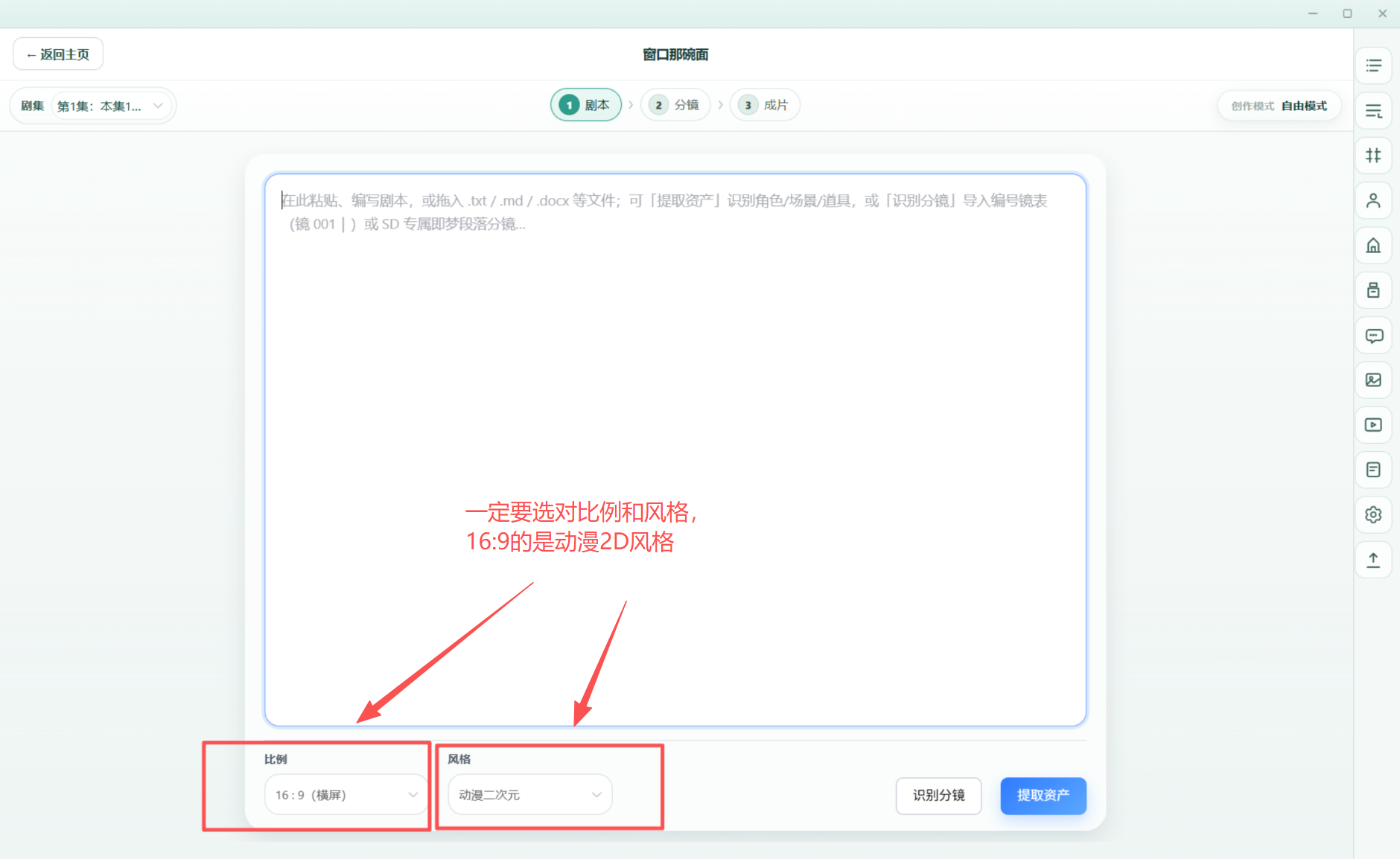Screen dimensions: 1400x859
Task: Open the paragraph wrap list icon
Action: coord(1373,111)
